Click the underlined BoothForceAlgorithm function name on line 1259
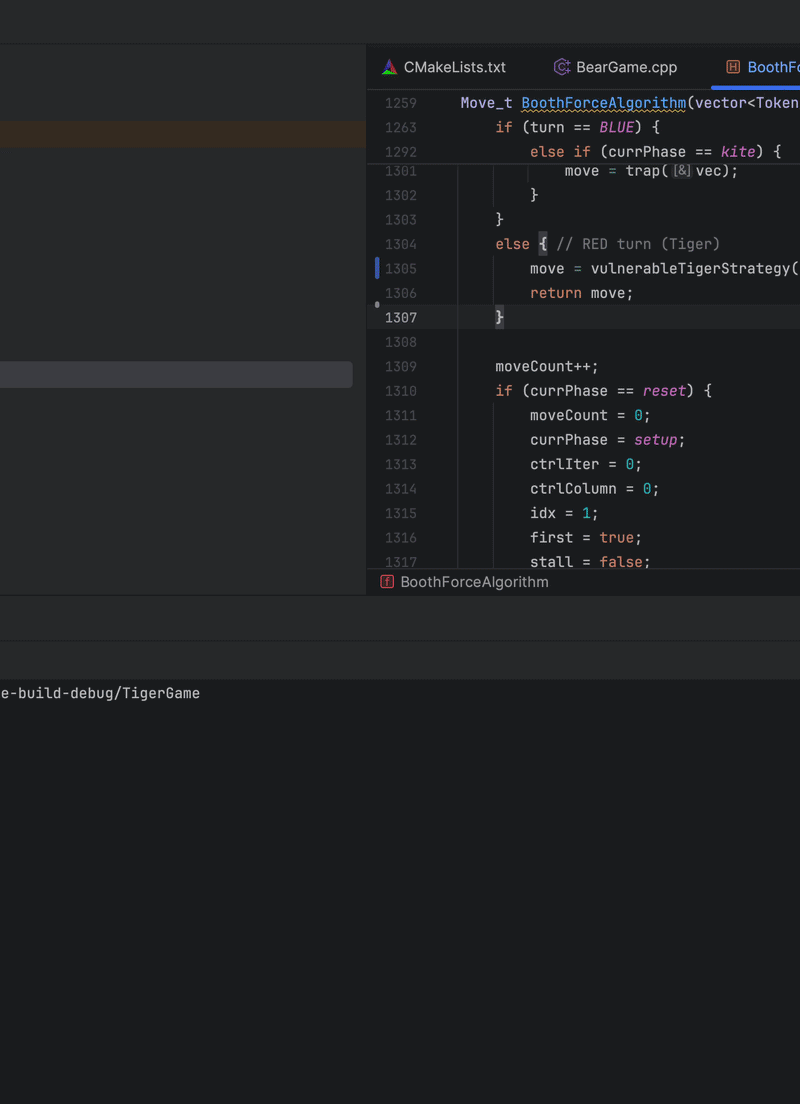The height and width of the screenshot is (1104, 800). point(604,104)
